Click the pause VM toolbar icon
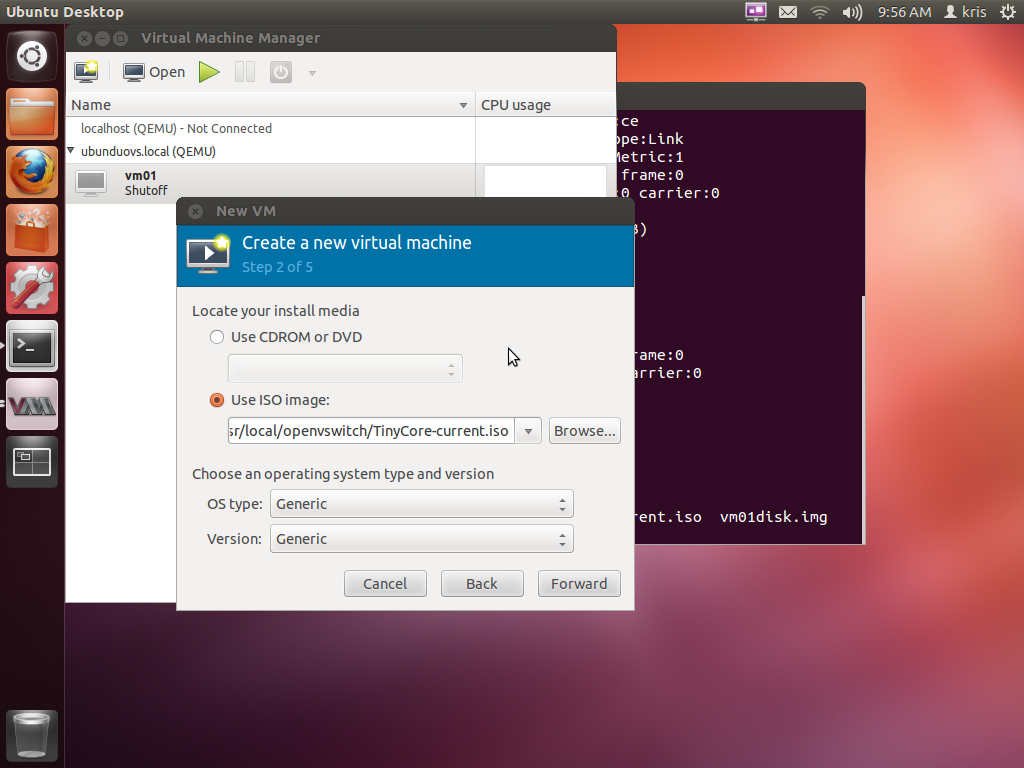The width and height of the screenshot is (1024, 768). 245,72
